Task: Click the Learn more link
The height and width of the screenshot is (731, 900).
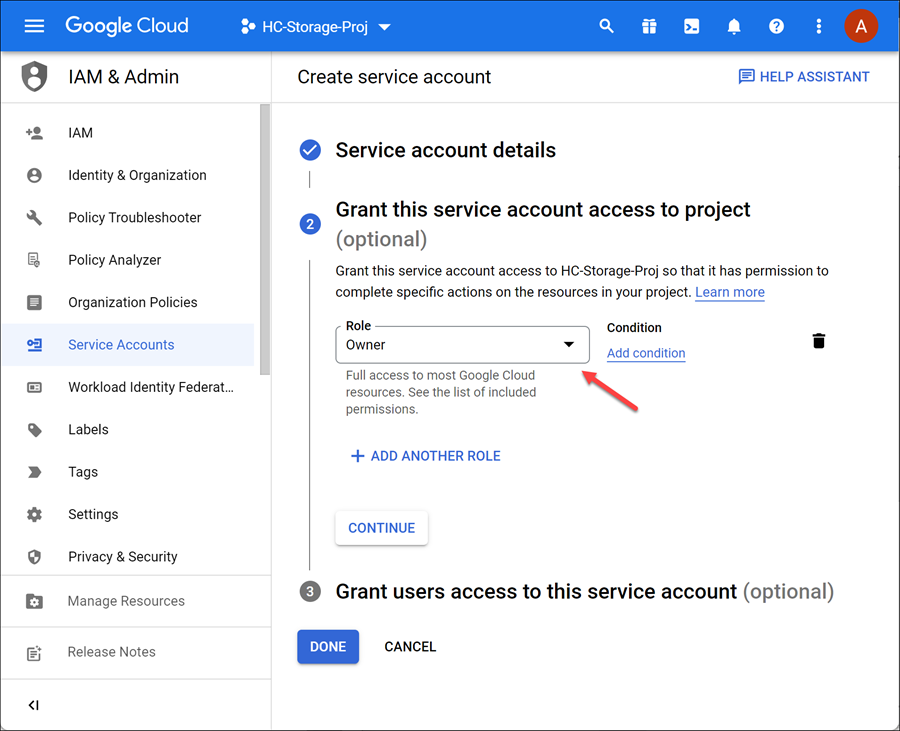Action: point(730,292)
